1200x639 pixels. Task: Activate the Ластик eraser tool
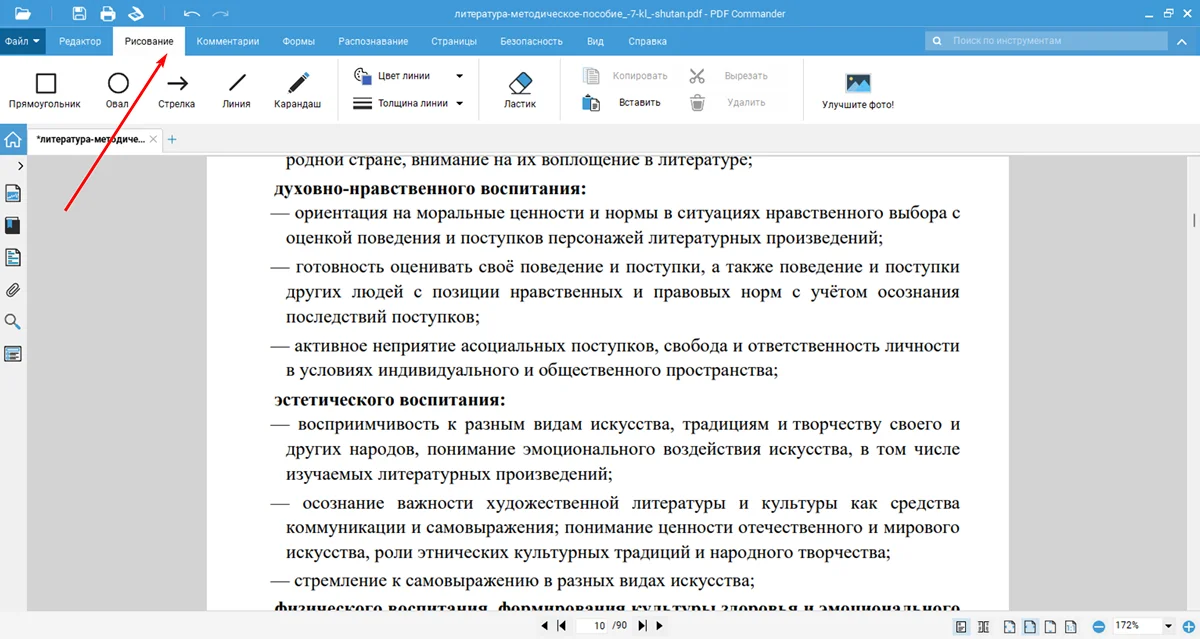[520, 89]
